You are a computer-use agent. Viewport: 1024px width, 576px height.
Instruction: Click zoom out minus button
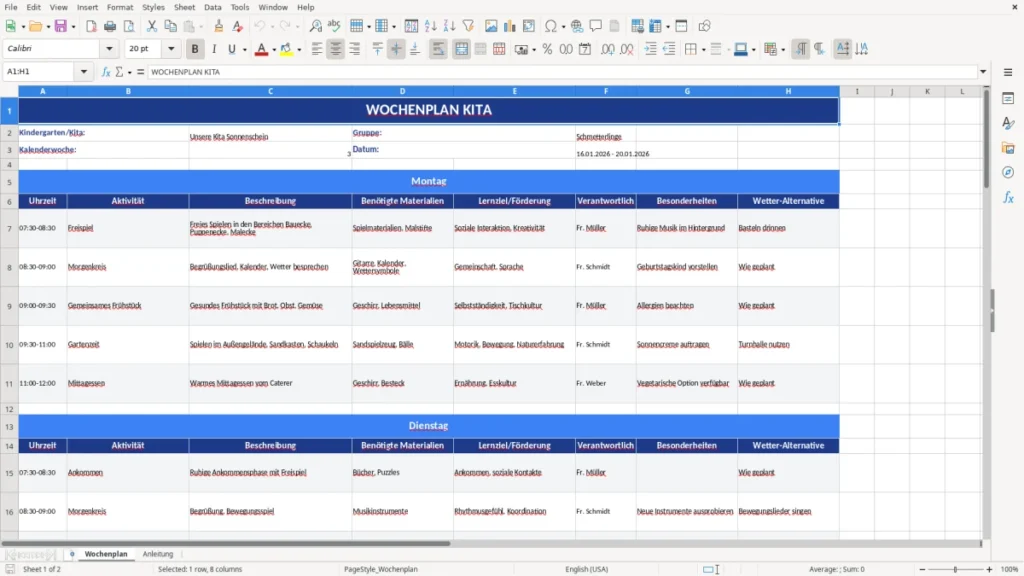(x=922, y=569)
